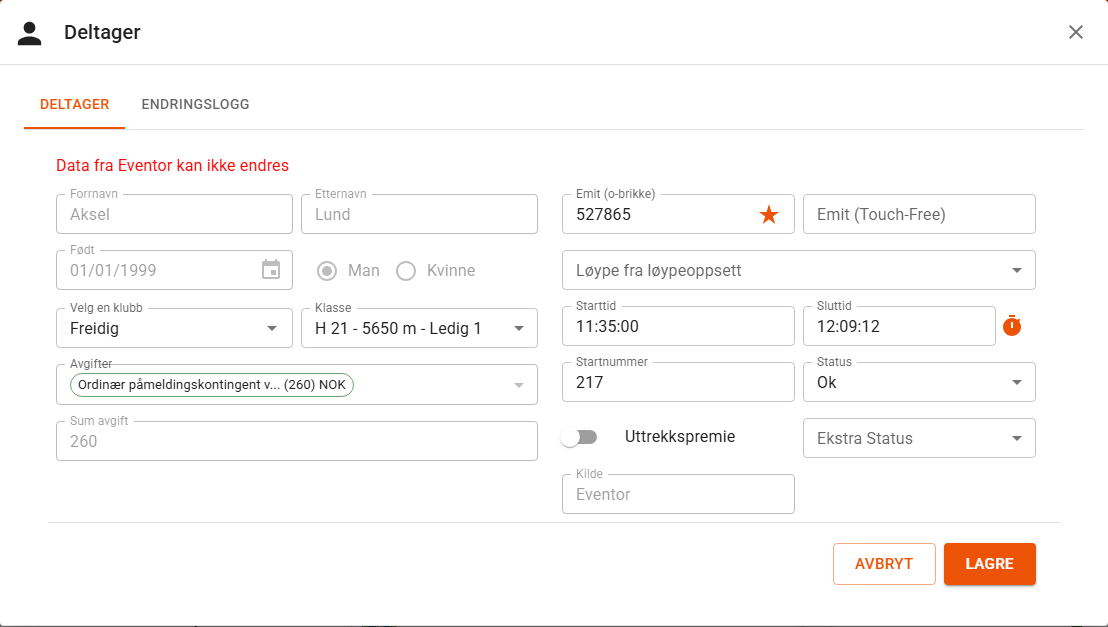Viewport: 1108px width, 627px height.
Task: Open the calendar picker in Født field
Action: point(271,270)
